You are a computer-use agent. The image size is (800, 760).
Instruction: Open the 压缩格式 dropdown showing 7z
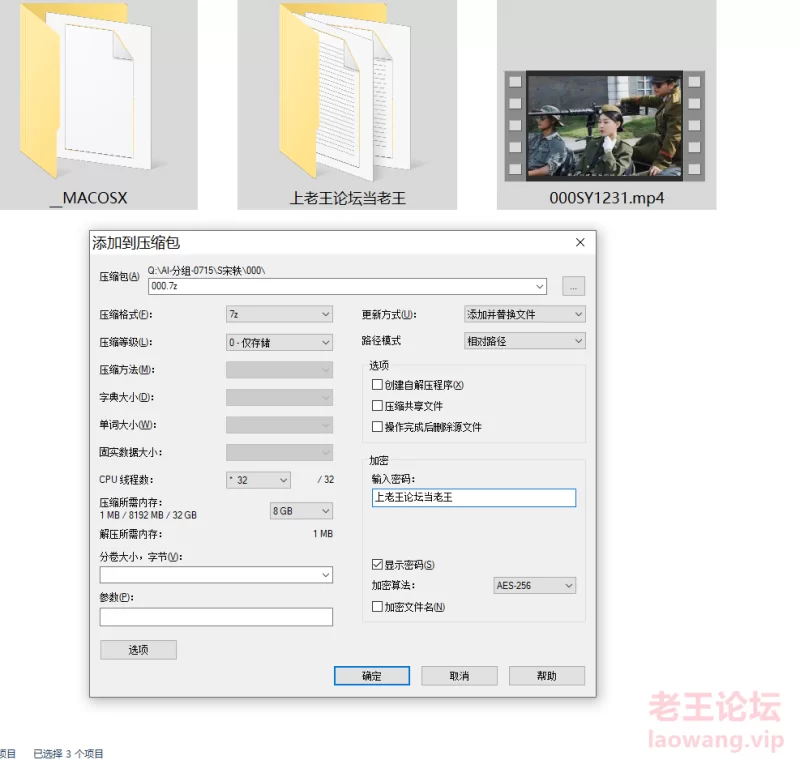coord(279,314)
